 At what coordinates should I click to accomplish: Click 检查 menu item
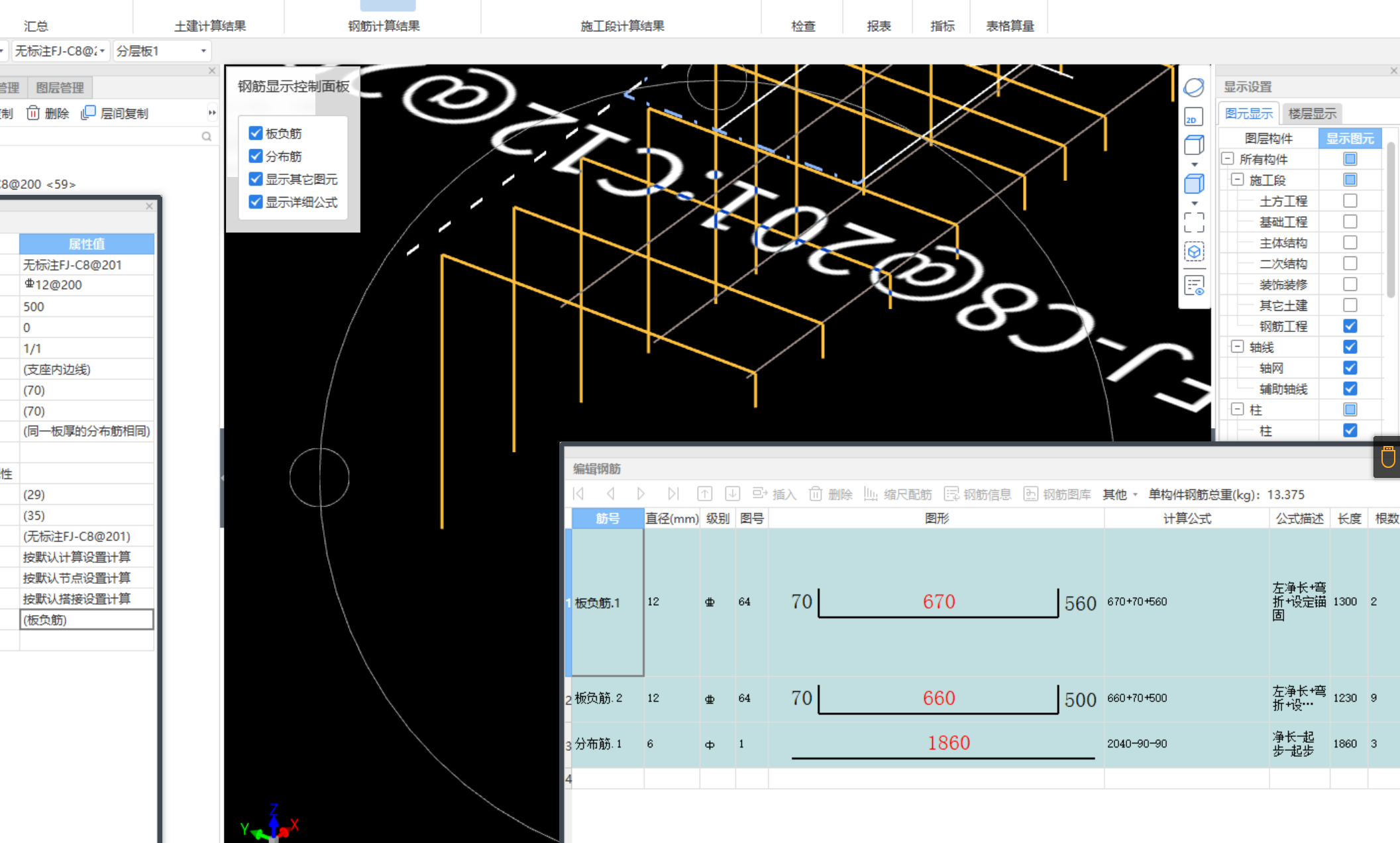pos(803,26)
